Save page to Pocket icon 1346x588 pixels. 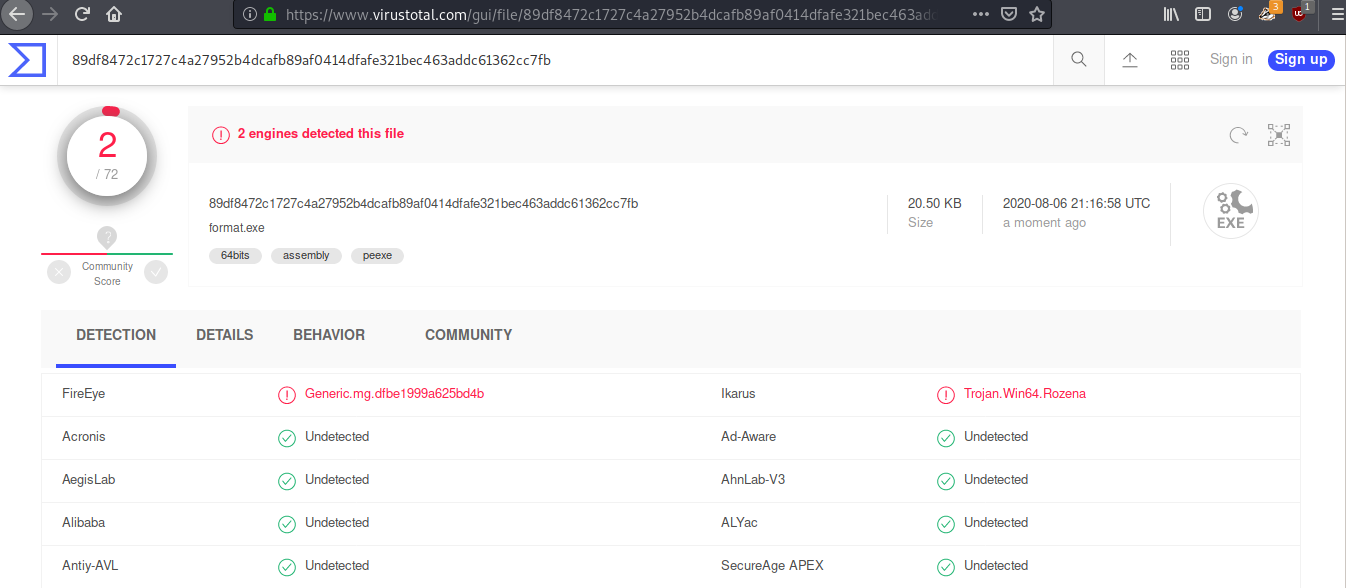pyautogui.click(x=1010, y=15)
